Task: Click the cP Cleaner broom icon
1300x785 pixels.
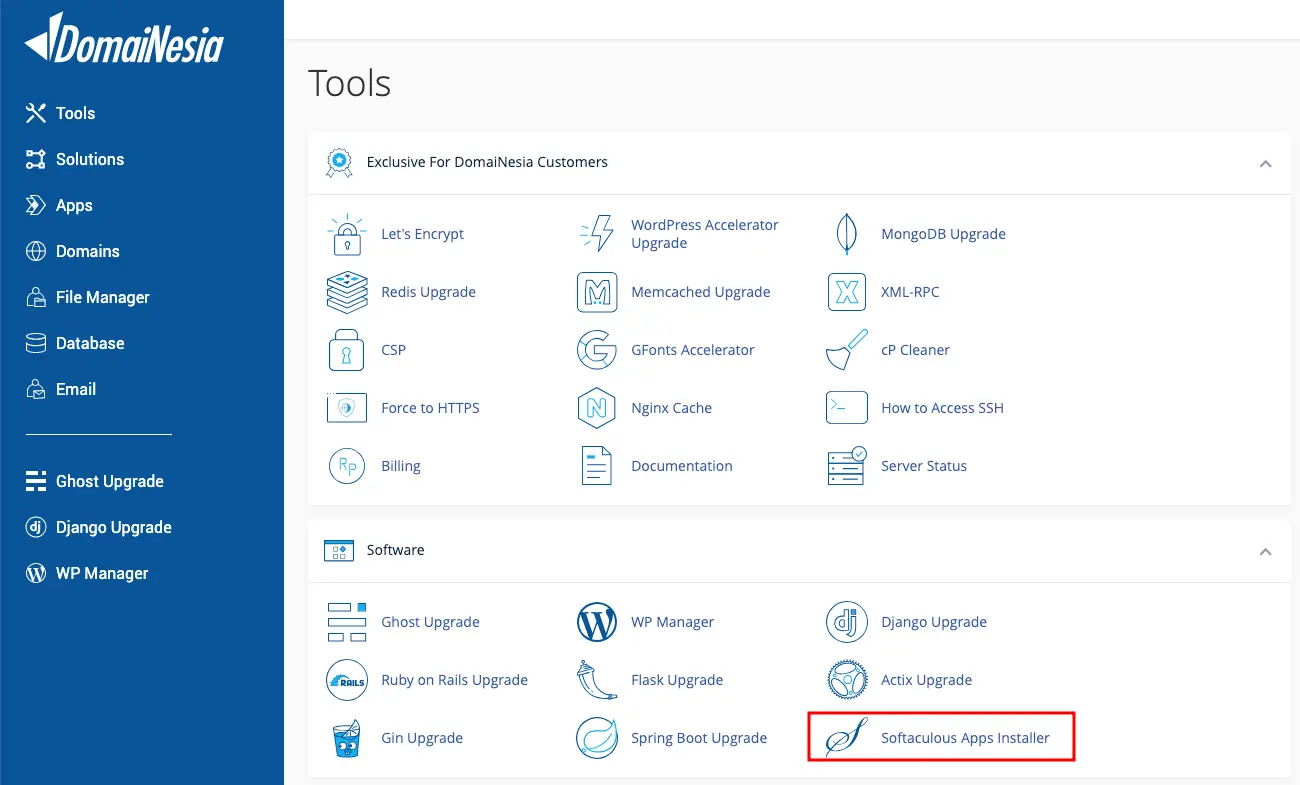Action: pos(847,350)
